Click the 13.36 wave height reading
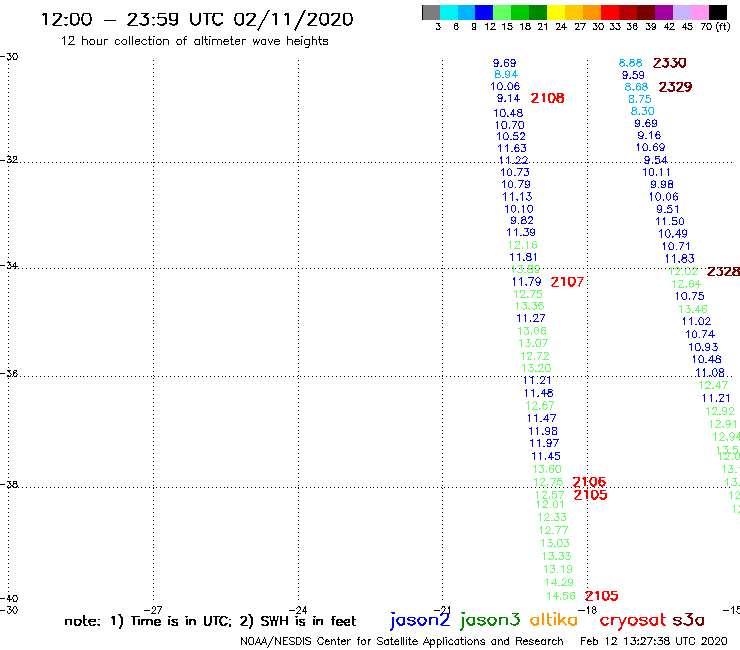This screenshot has height=650, width=740. (530, 306)
